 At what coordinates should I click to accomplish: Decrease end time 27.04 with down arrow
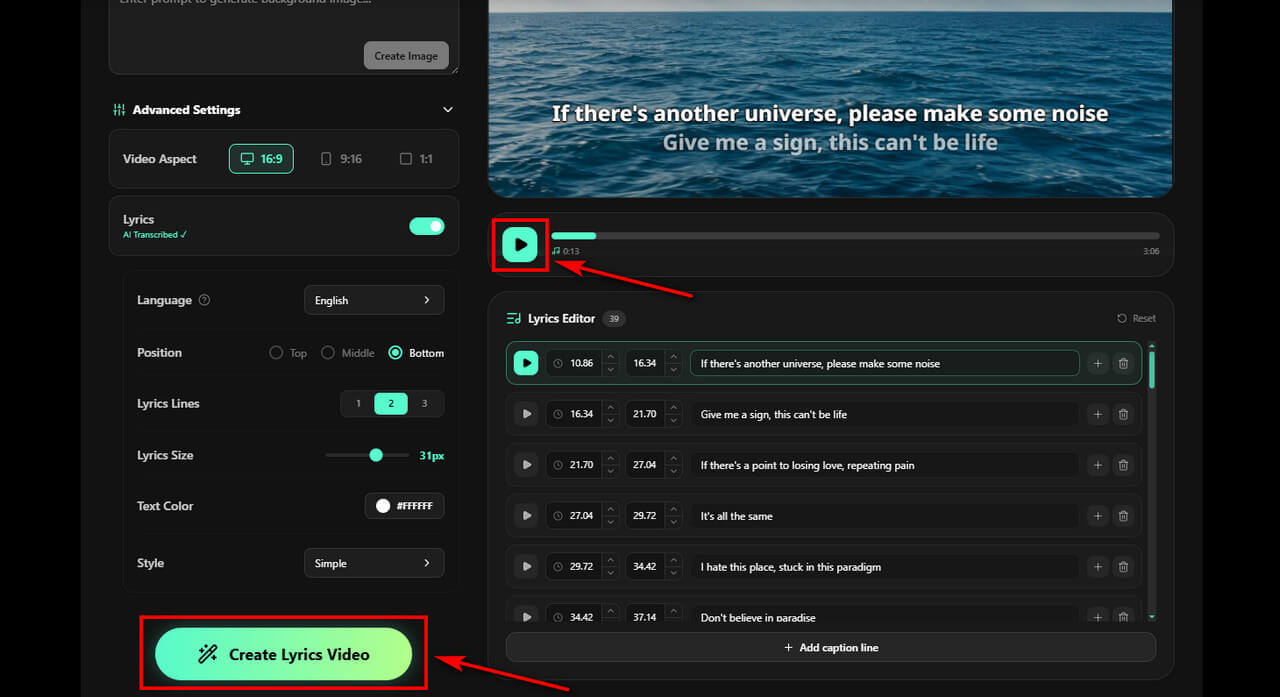(674, 472)
